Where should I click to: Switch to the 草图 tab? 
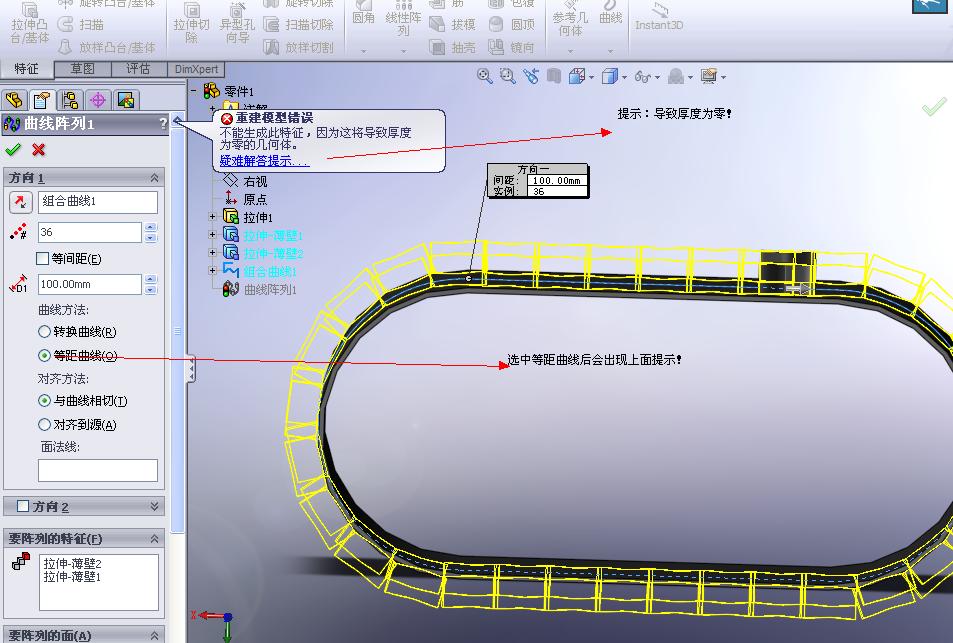(83, 69)
